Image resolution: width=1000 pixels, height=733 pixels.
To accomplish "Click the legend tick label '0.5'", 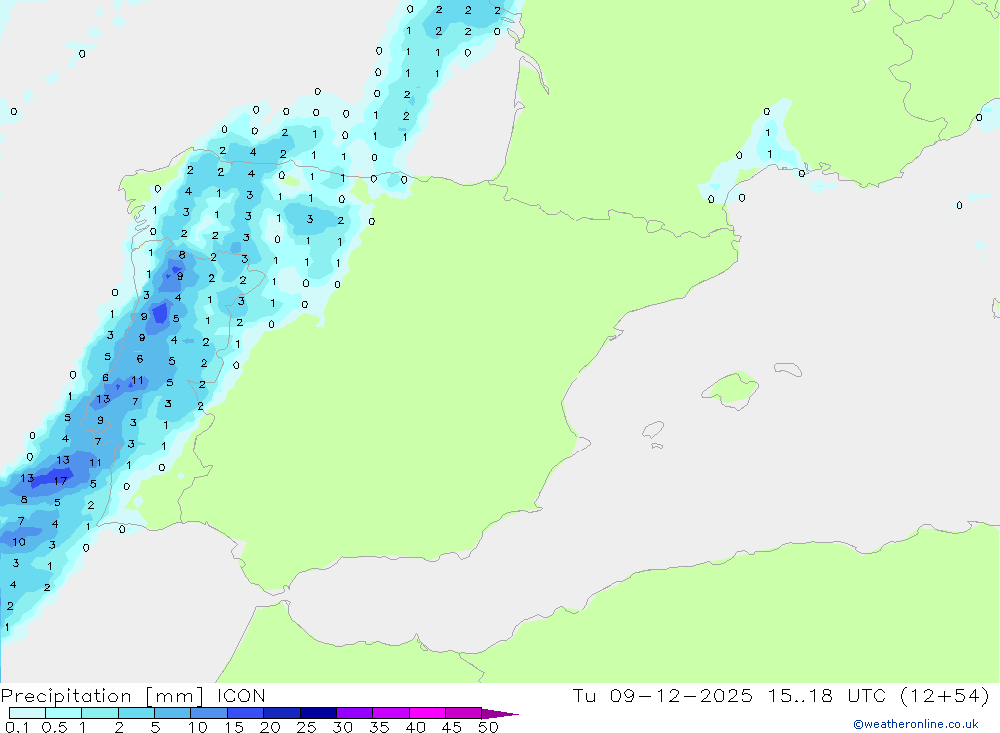I will 54,727.
